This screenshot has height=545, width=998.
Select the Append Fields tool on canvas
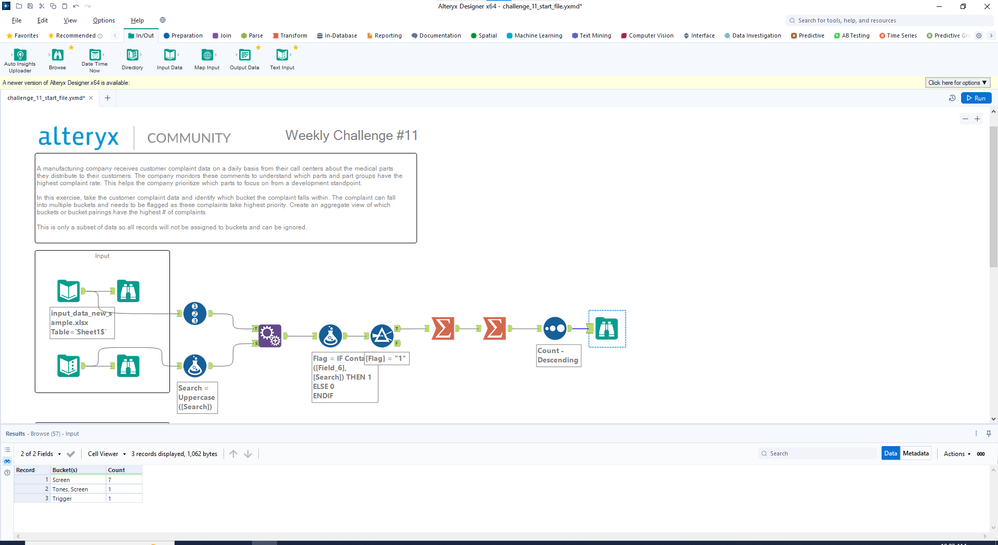coord(270,335)
